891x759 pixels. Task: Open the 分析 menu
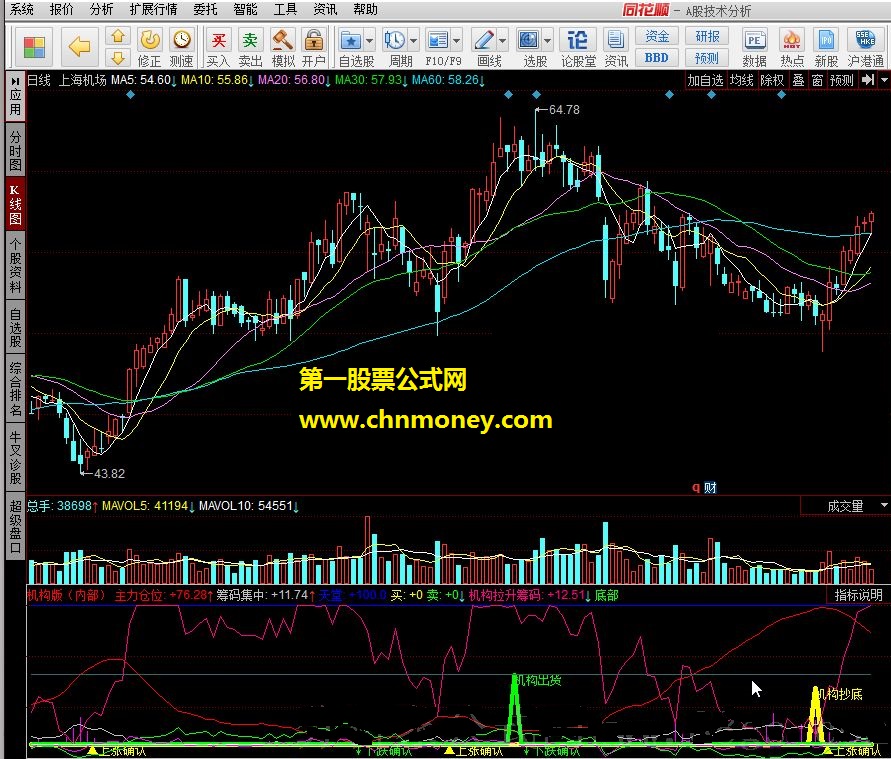pyautogui.click(x=101, y=9)
